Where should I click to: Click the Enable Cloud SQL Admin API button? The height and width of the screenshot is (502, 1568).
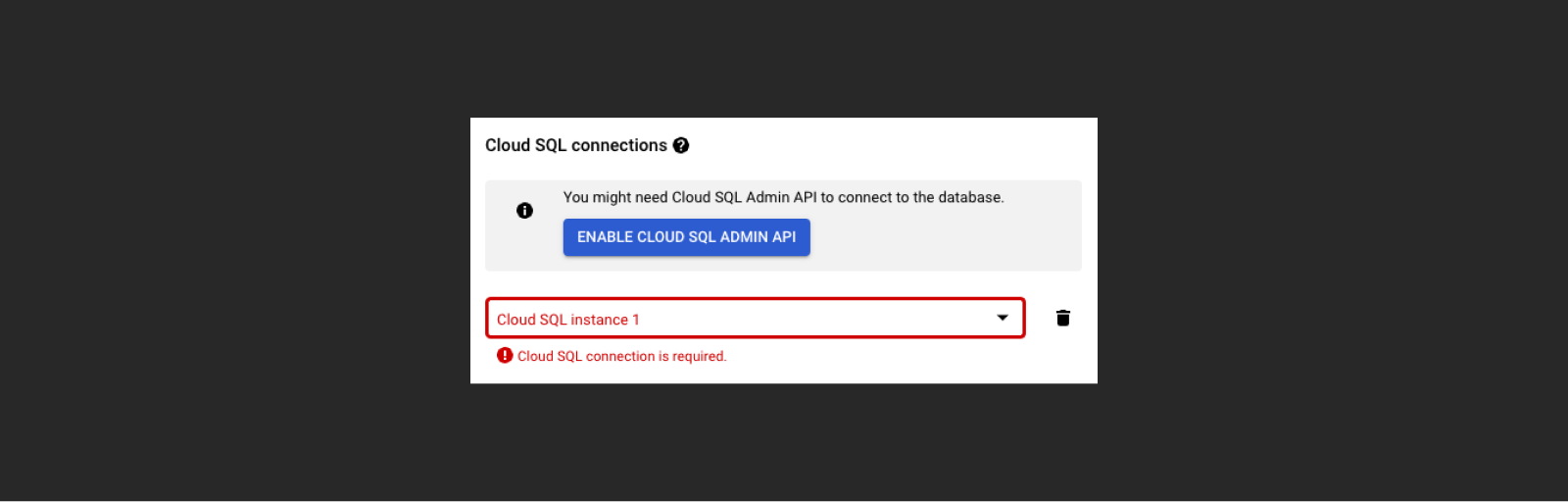pos(686,237)
